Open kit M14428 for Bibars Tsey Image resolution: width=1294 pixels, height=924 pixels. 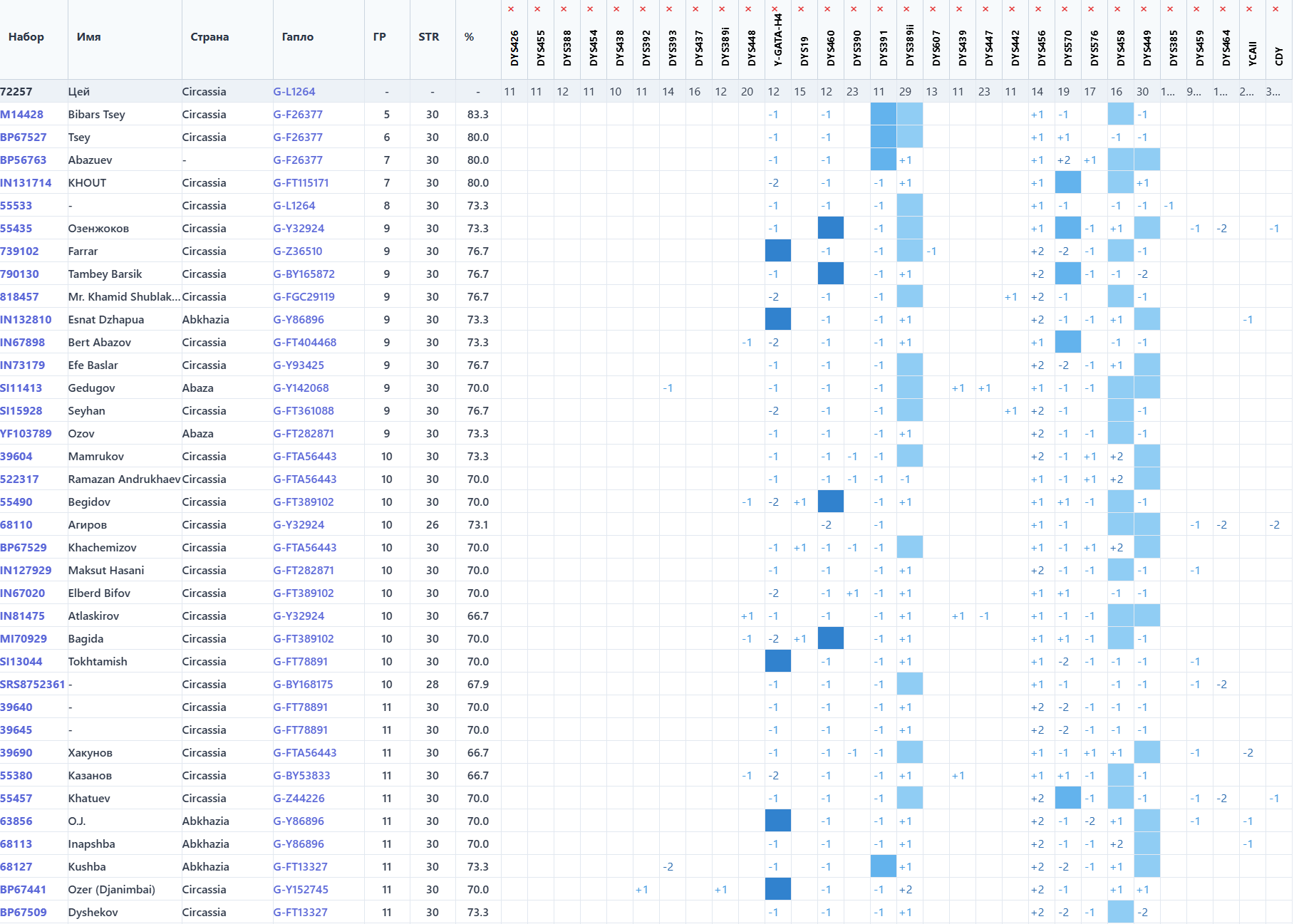pos(22,115)
